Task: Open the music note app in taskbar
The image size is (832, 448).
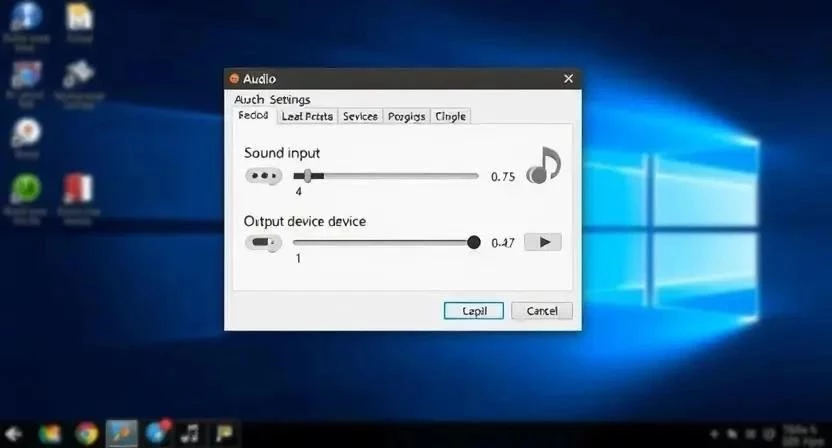Action: [188, 433]
